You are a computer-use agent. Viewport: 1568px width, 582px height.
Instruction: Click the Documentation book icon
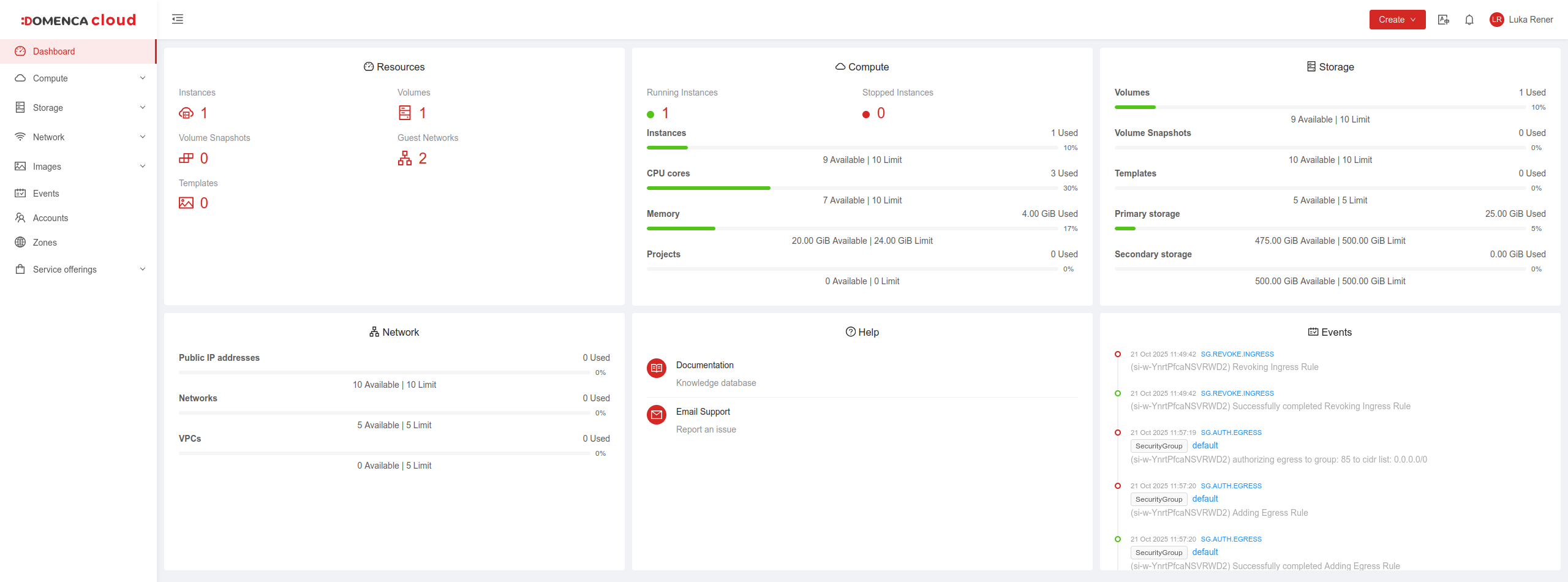click(657, 368)
